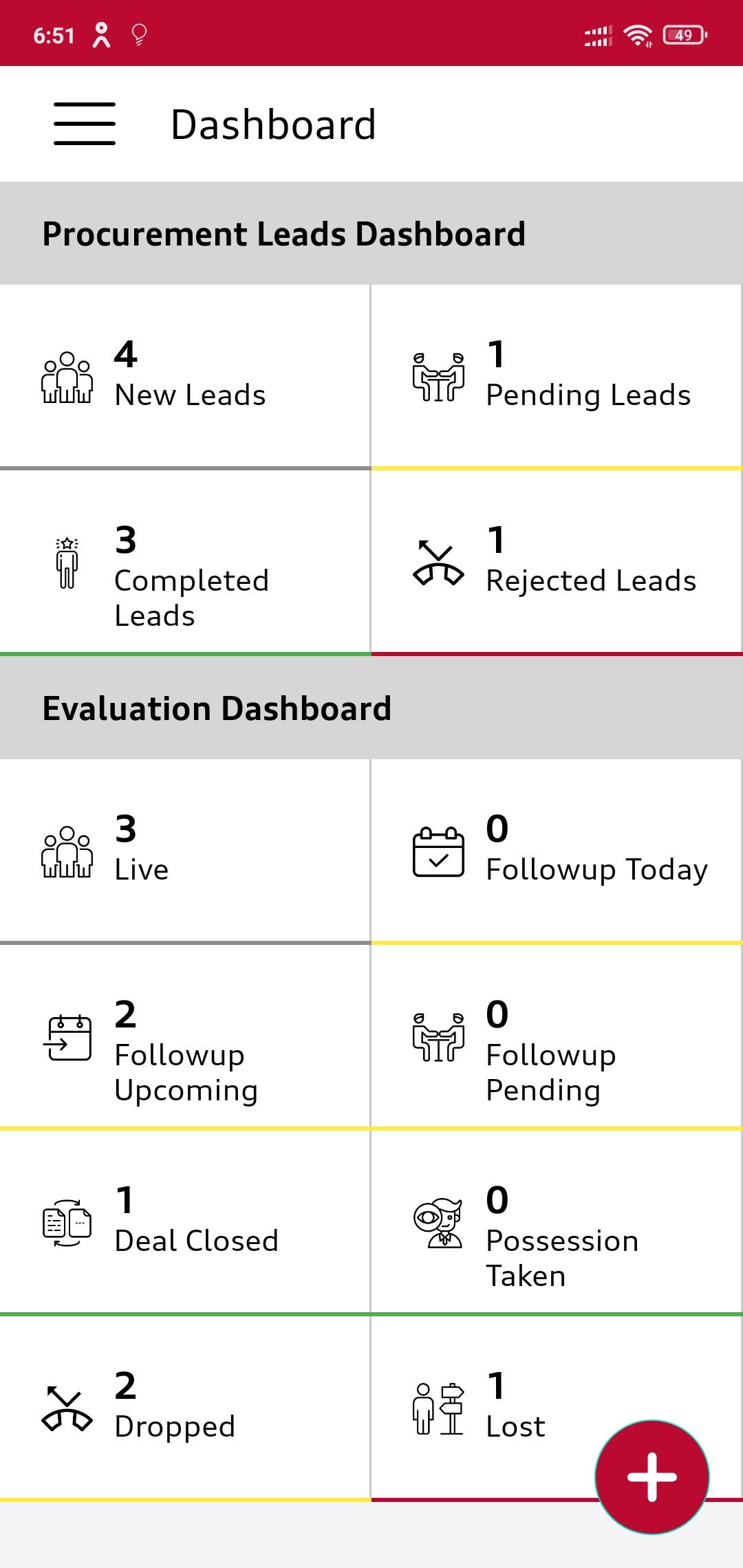View the 4 New Leads count
The height and width of the screenshot is (1568, 743).
[126, 354]
